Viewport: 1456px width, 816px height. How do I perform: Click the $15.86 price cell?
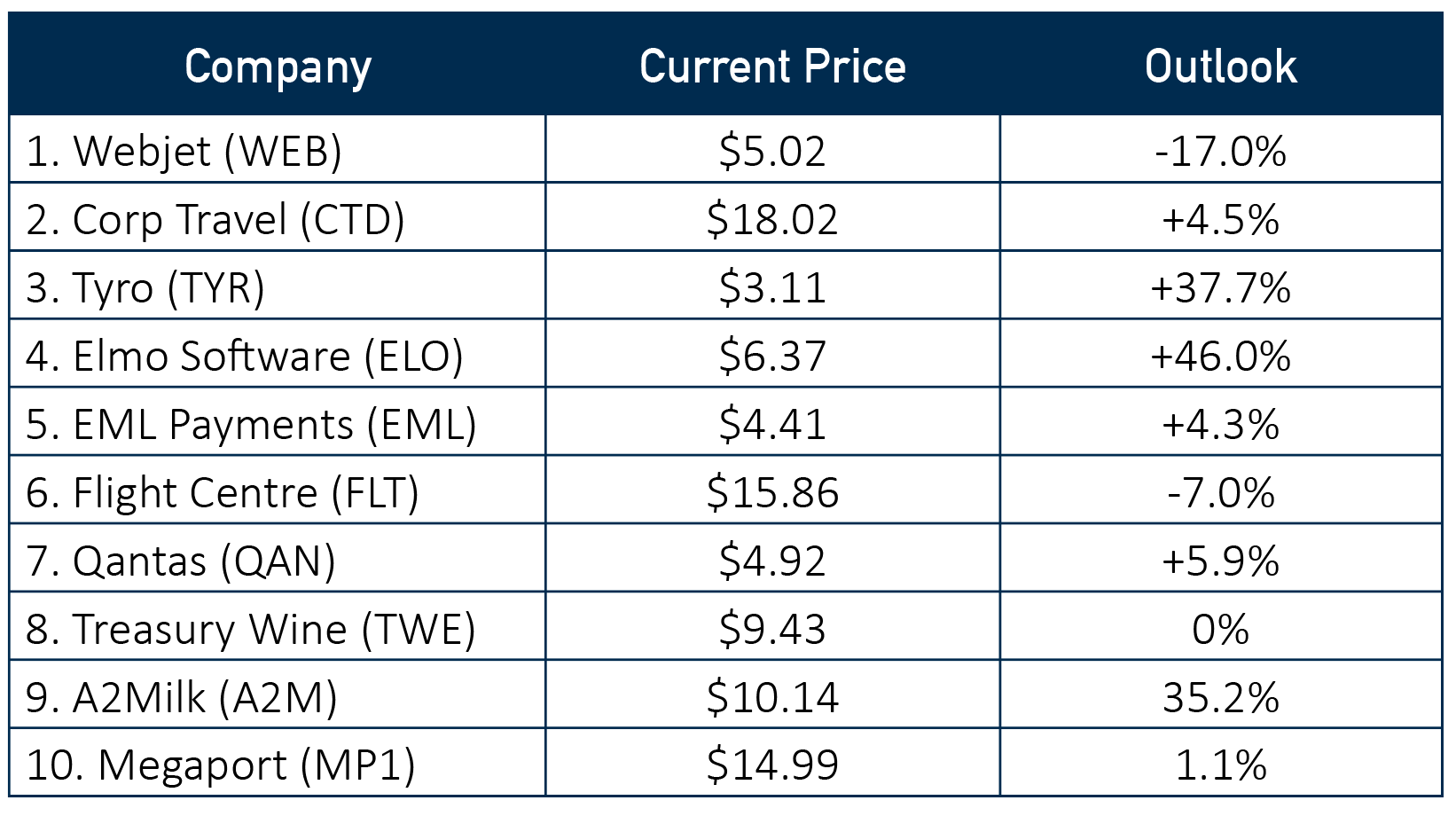point(772,492)
